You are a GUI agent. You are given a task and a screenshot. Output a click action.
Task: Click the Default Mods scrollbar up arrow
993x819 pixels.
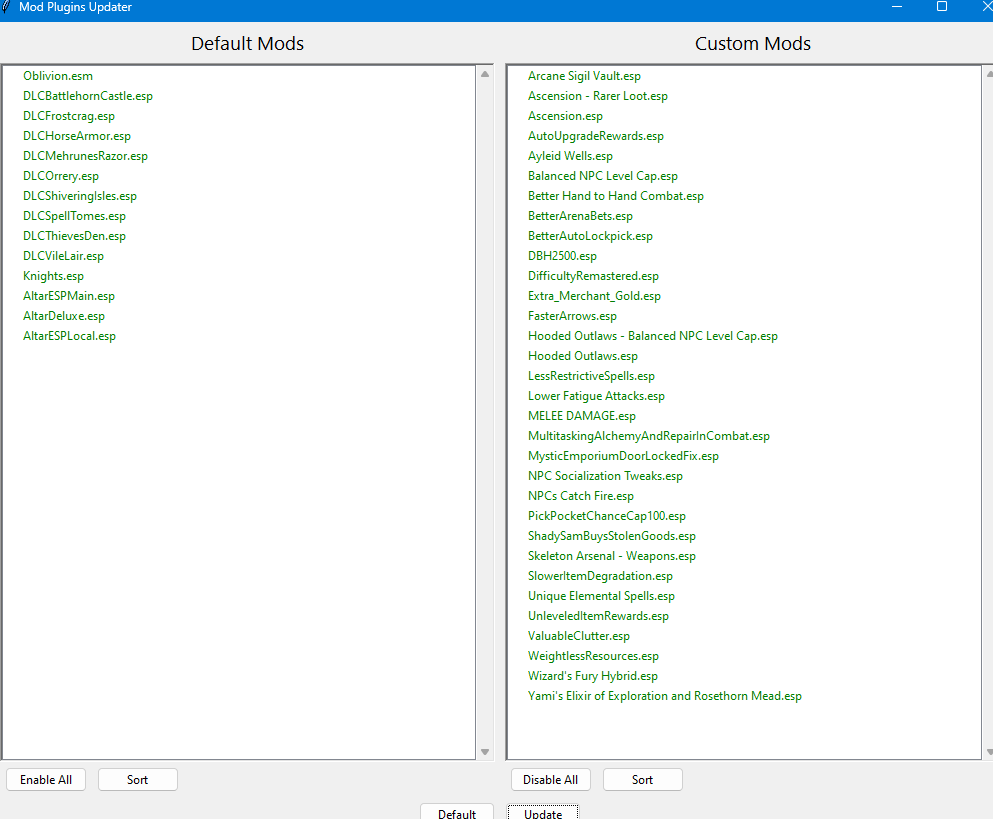[x=485, y=74]
